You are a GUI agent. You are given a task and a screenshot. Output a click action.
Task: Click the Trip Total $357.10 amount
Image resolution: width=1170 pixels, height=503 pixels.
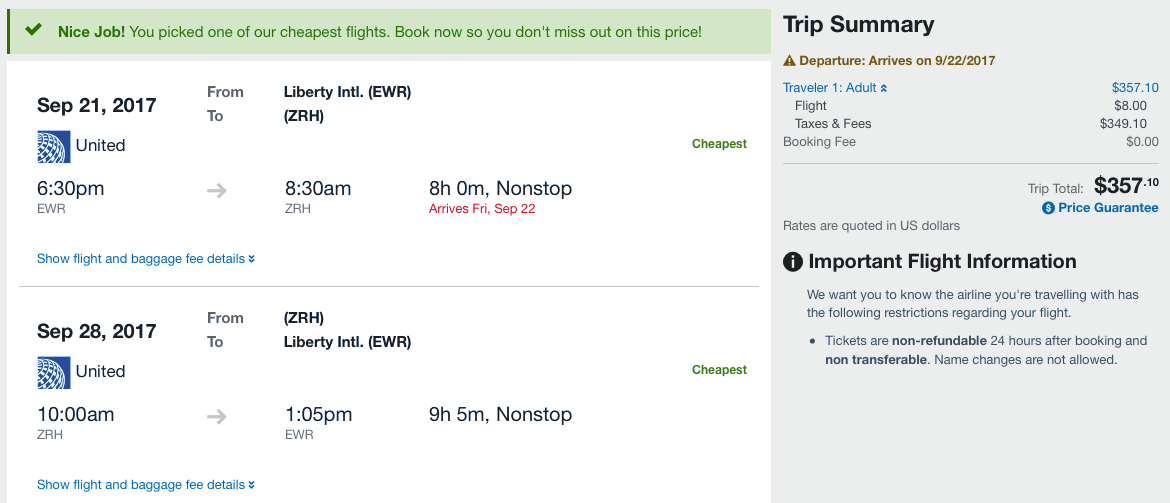click(1126, 185)
